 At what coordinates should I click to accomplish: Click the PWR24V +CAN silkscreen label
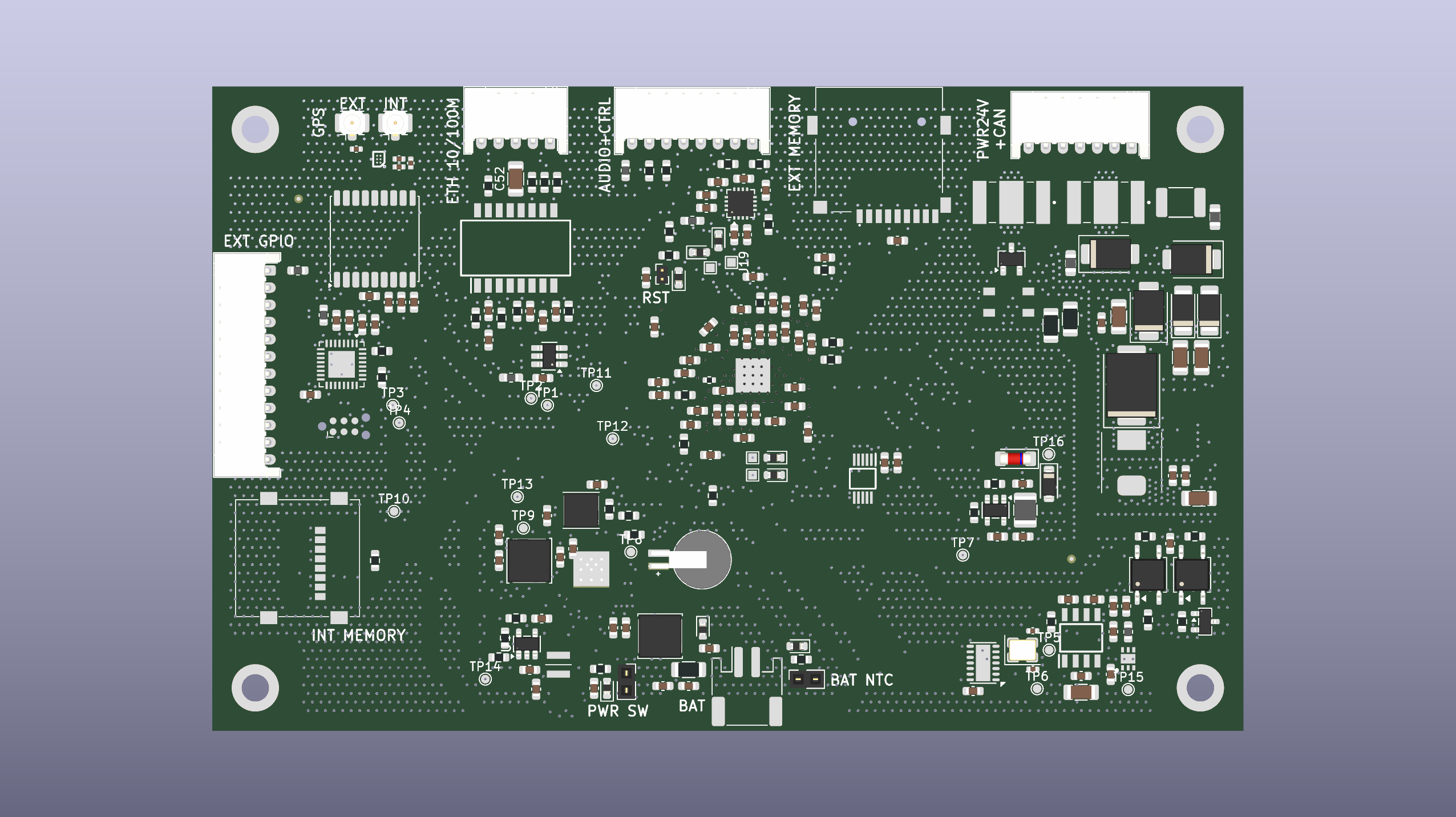pyautogui.click(x=991, y=130)
